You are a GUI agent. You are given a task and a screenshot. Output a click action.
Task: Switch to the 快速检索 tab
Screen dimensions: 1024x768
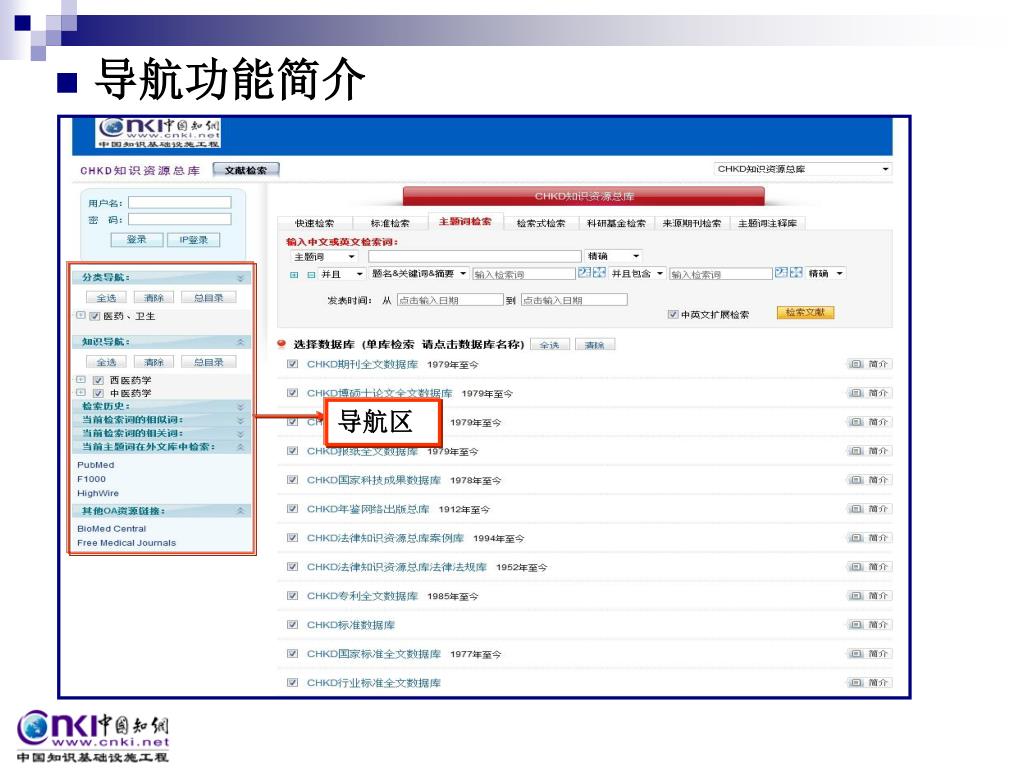pos(315,223)
